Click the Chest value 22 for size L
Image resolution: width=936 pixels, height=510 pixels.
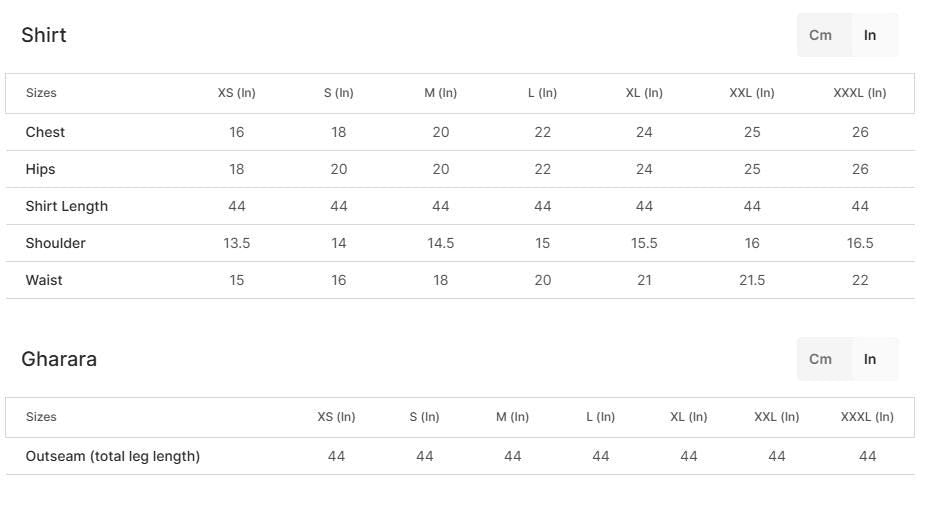point(543,132)
